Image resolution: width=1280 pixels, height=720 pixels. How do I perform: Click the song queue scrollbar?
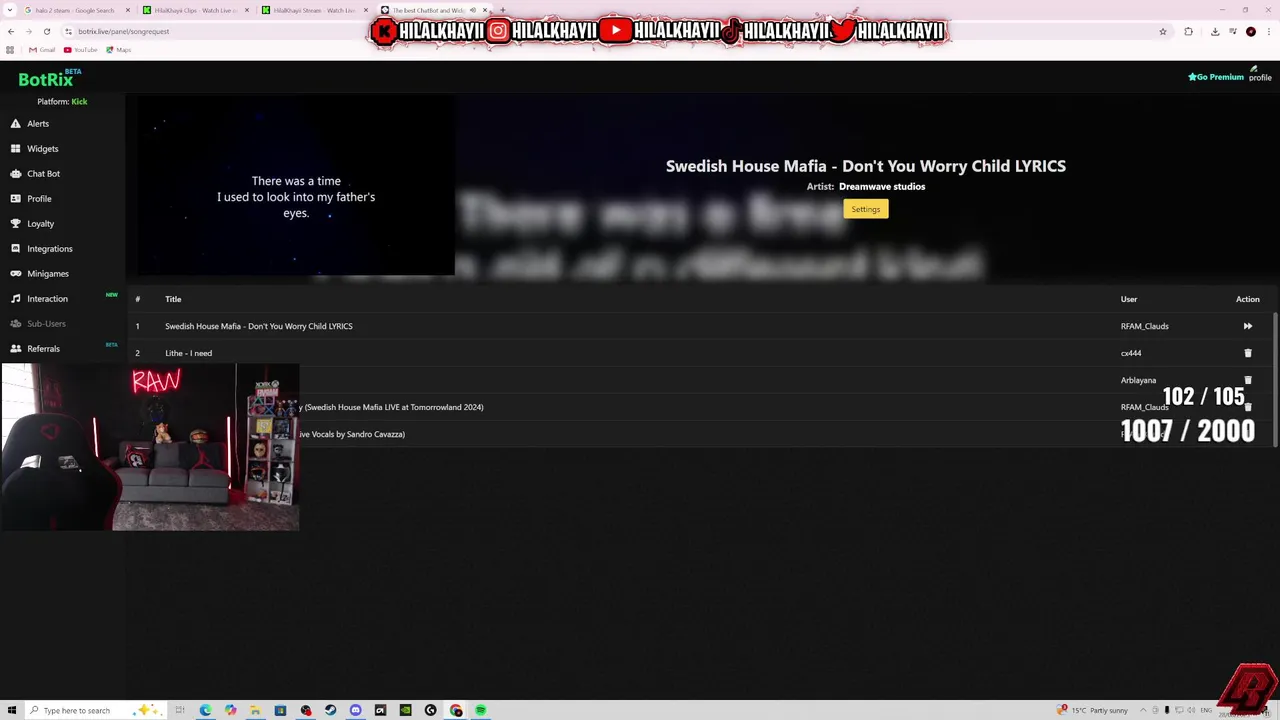1276,380
